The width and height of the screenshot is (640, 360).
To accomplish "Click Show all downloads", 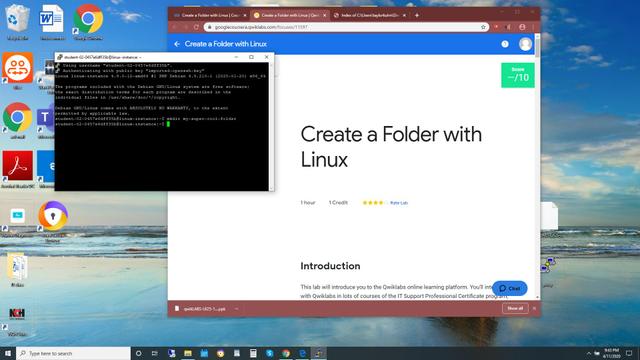I will pos(515,309).
